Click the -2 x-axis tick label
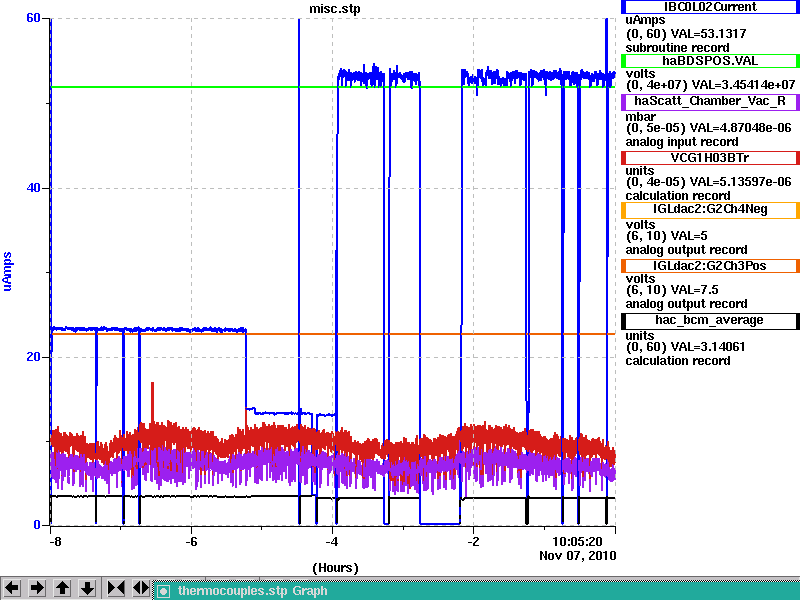 click(x=473, y=541)
